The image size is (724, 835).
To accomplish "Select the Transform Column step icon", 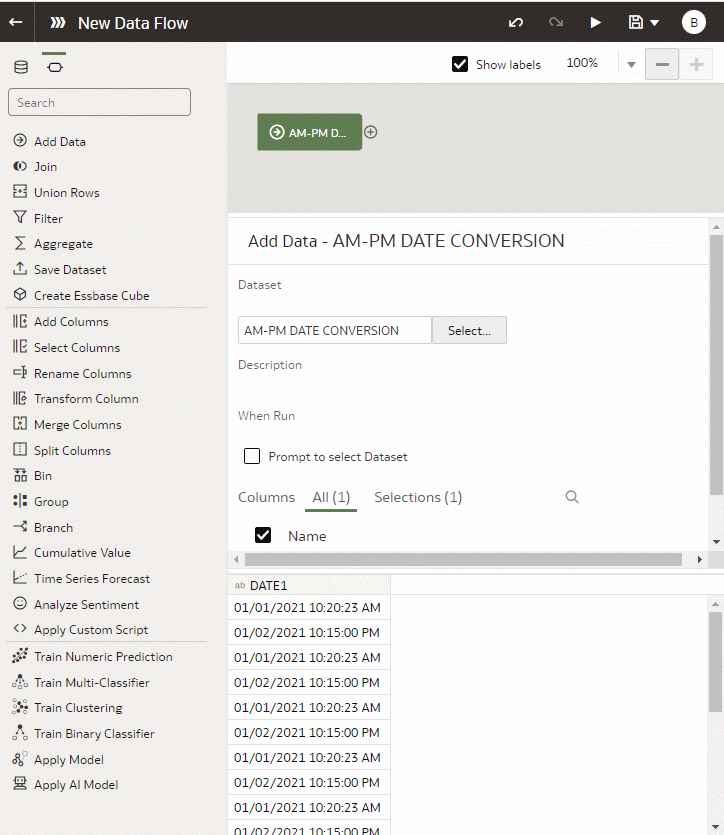I will click(x=20, y=398).
